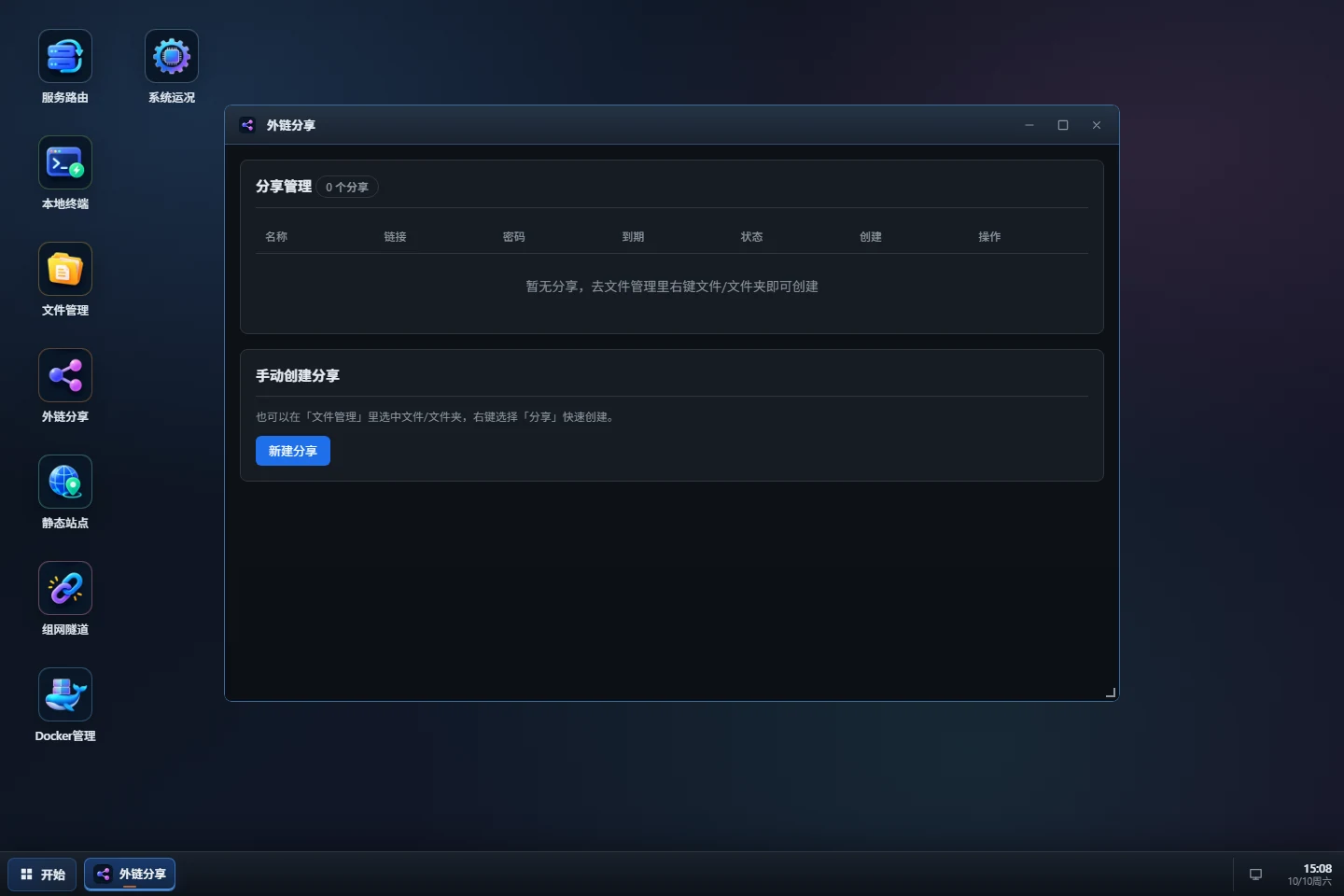
Task: Click the 创建 column header
Action: click(871, 237)
